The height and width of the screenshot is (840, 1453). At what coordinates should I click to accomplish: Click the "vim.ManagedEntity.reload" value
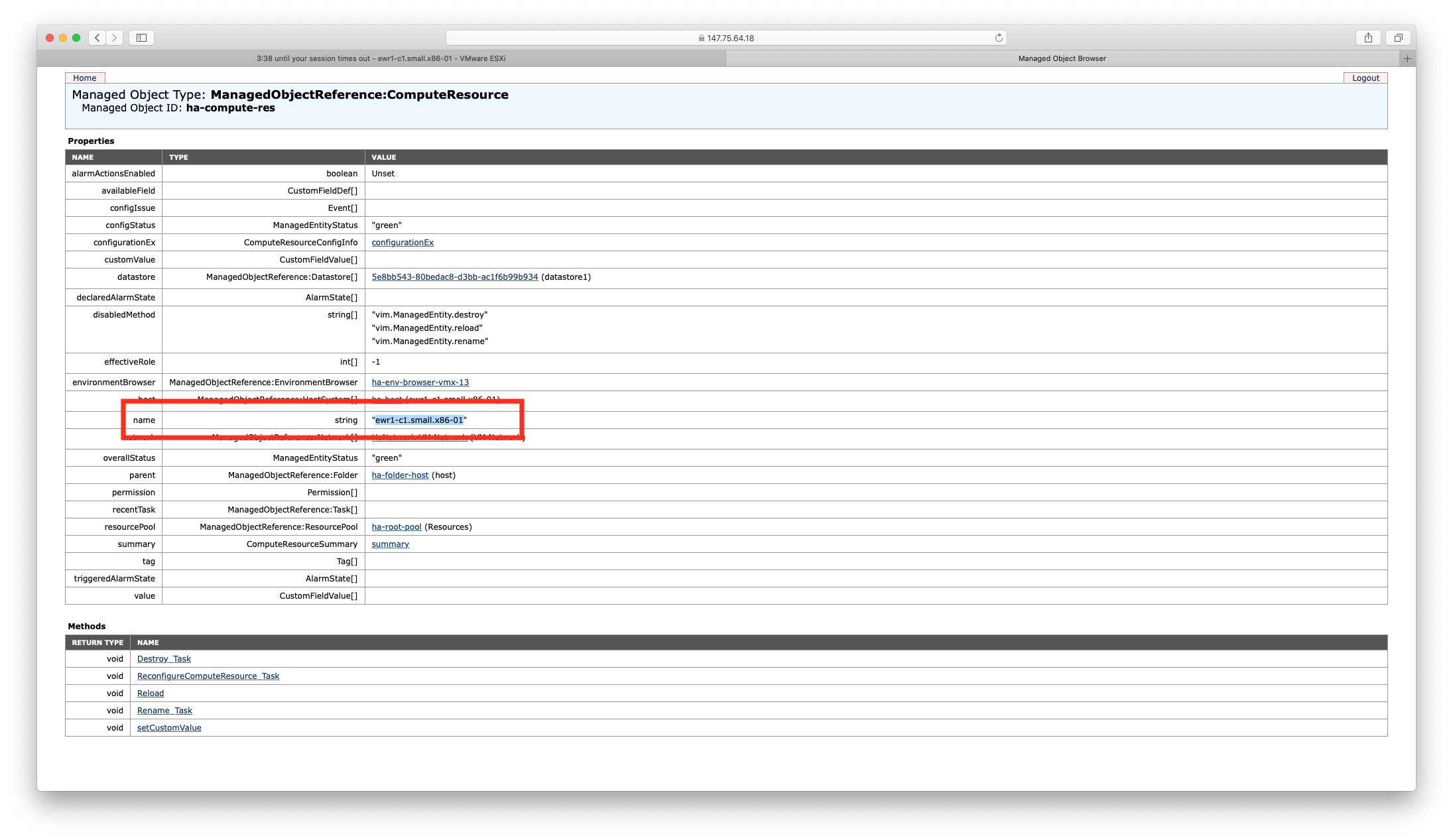tap(427, 328)
